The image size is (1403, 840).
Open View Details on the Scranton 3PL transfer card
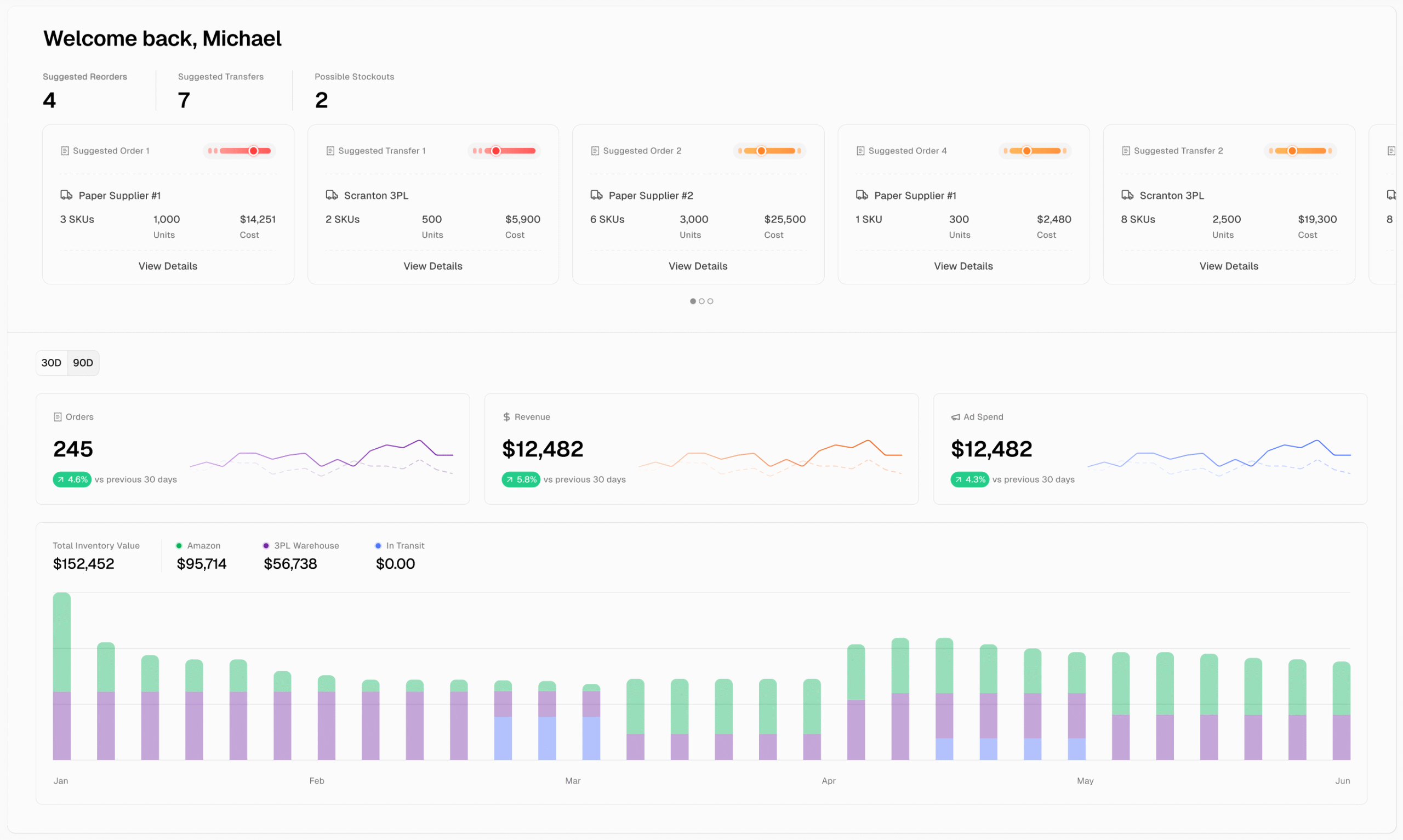pyautogui.click(x=433, y=266)
